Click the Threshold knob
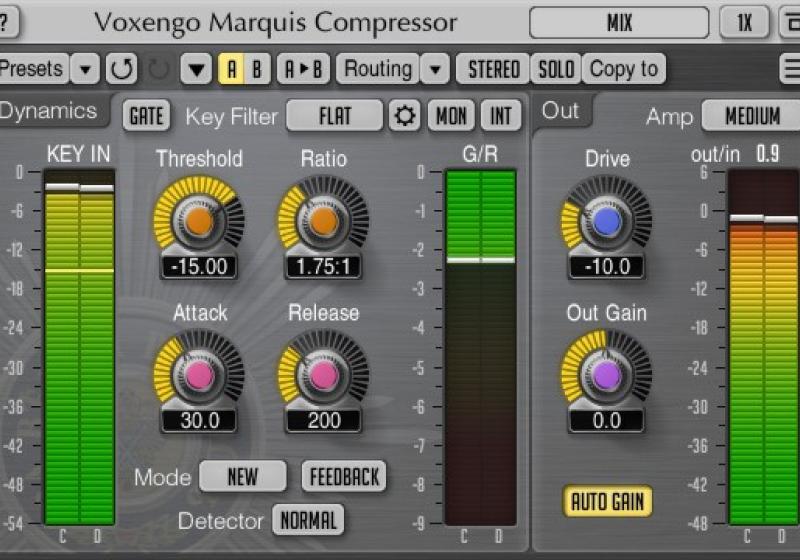 click(199, 221)
